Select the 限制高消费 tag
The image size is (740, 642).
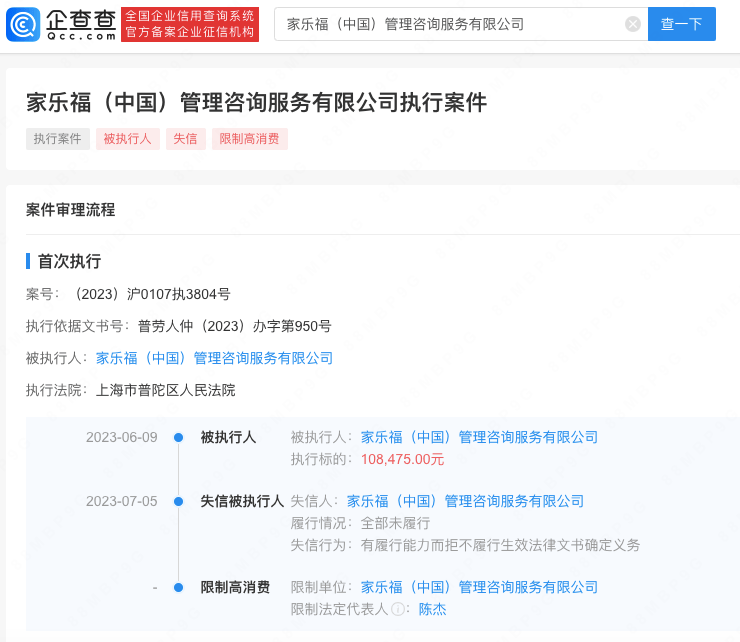pyautogui.click(x=250, y=139)
